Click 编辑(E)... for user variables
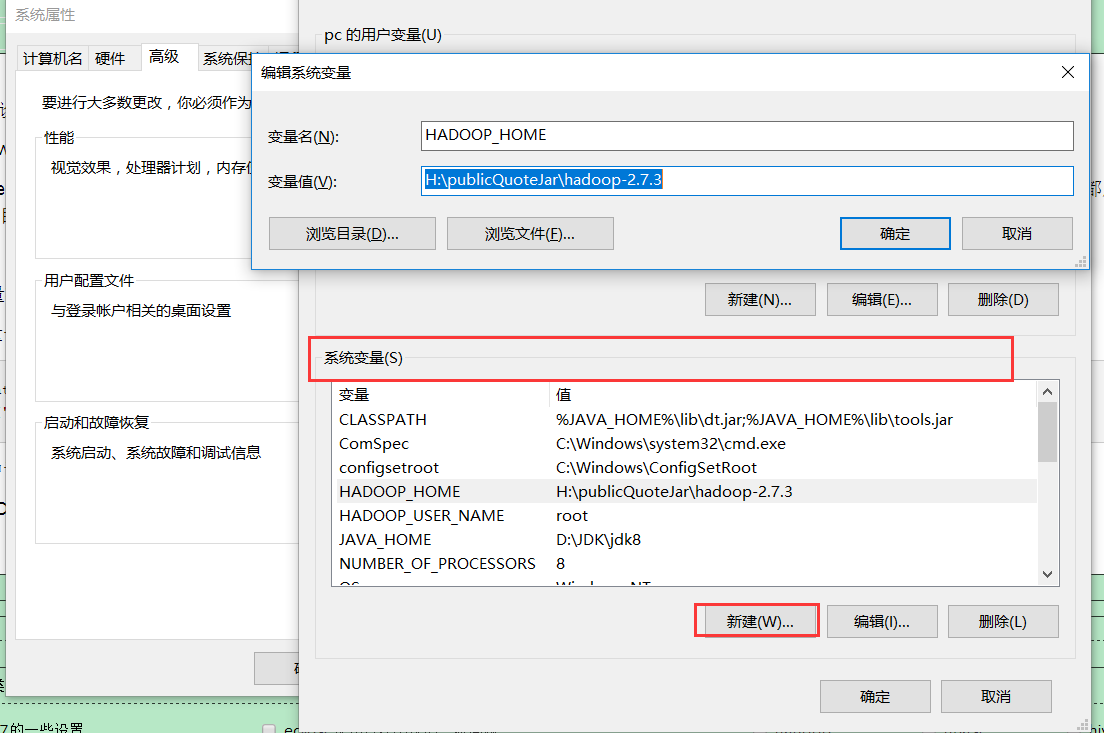Image resolution: width=1104 pixels, height=733 pixels. (x=882, y=300)
